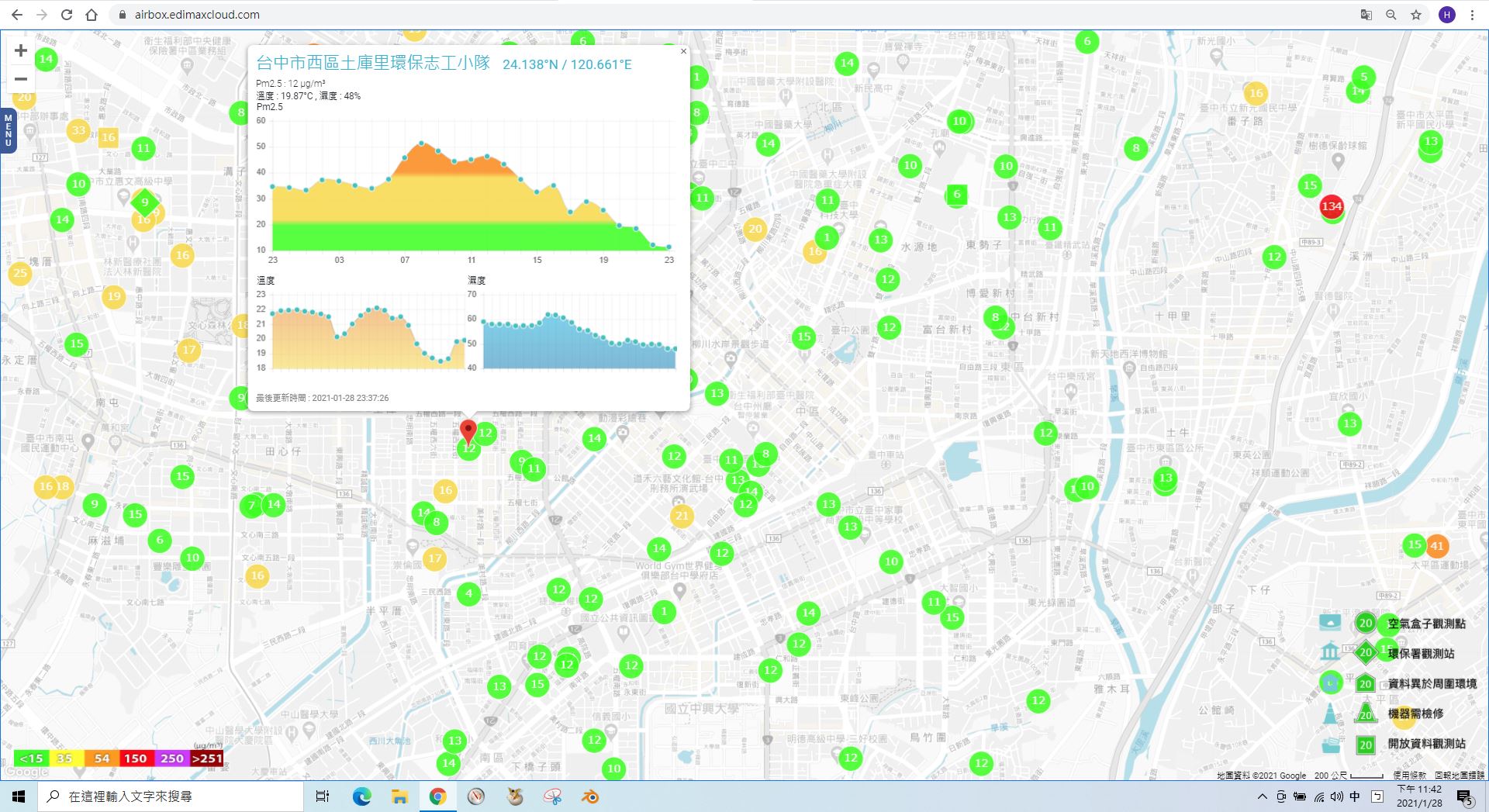The image size is (1489, 812).
Task: Select the yellow 33 station marker
Action: click(78, 130)
